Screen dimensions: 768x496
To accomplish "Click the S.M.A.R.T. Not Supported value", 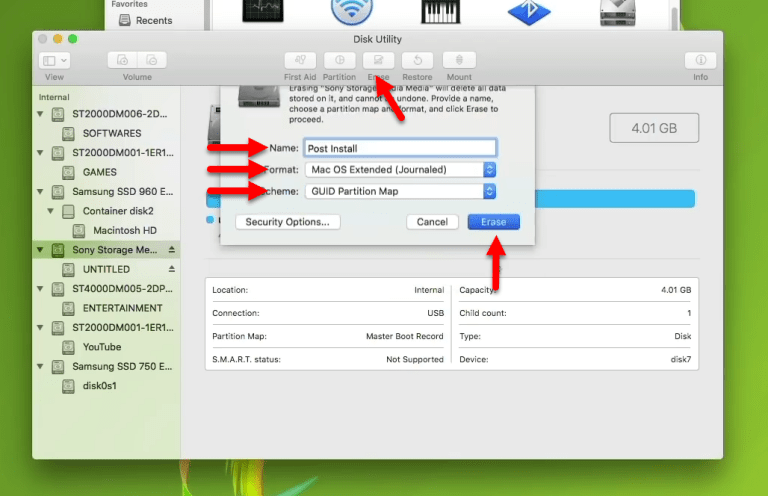I will click(x=414, y=359).
